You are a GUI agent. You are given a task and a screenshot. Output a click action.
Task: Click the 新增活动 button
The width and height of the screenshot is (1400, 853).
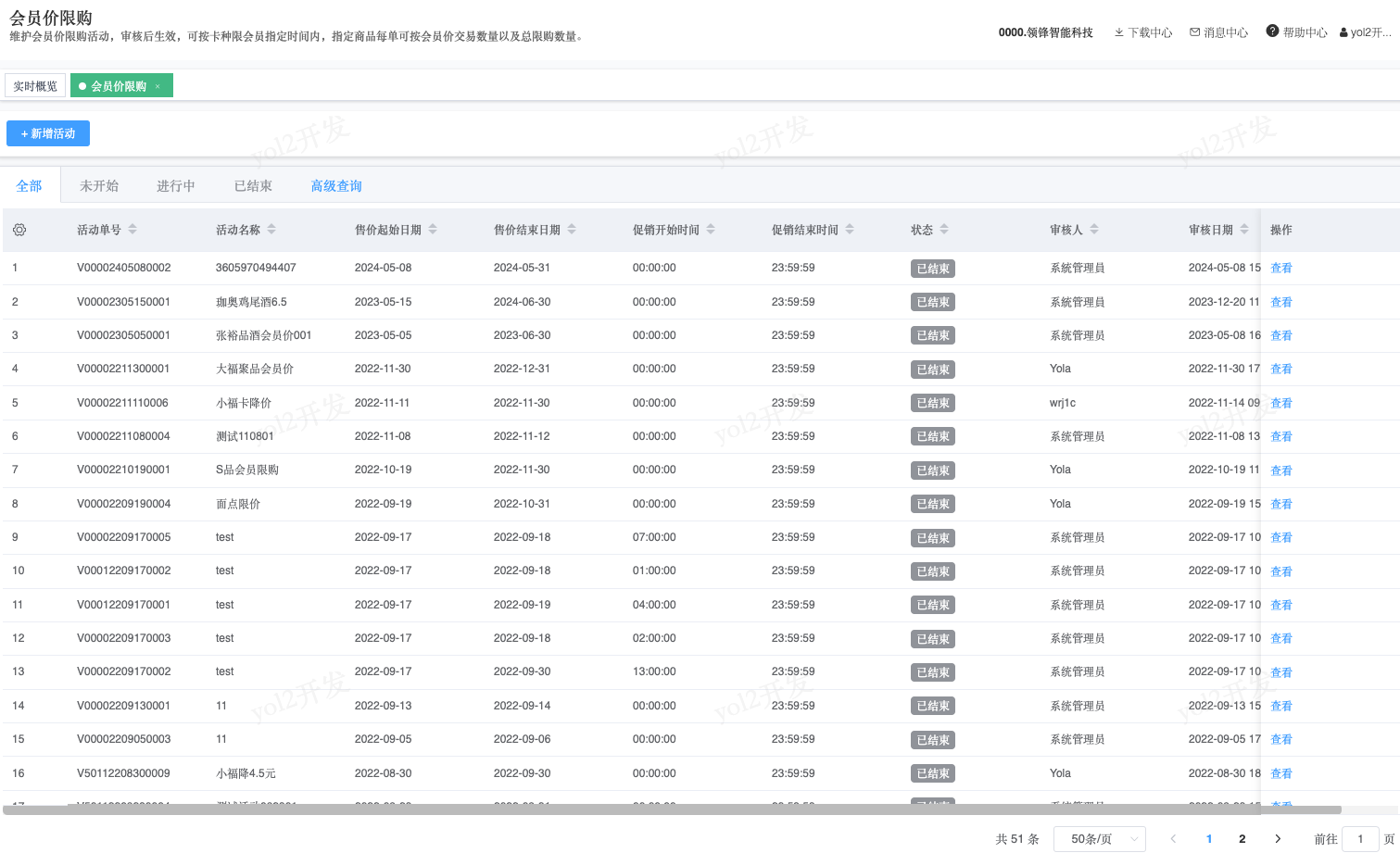tap(48, 133)
